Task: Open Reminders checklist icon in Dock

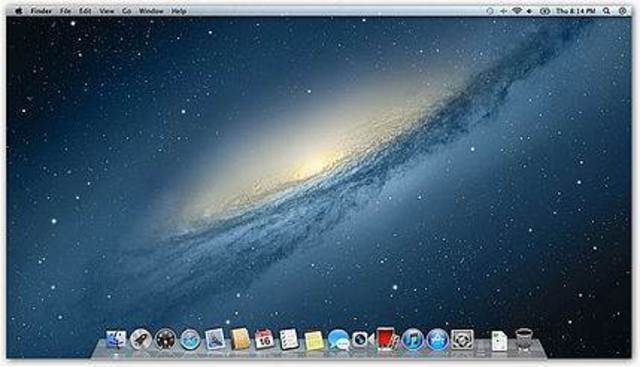Action: (289, 339)
